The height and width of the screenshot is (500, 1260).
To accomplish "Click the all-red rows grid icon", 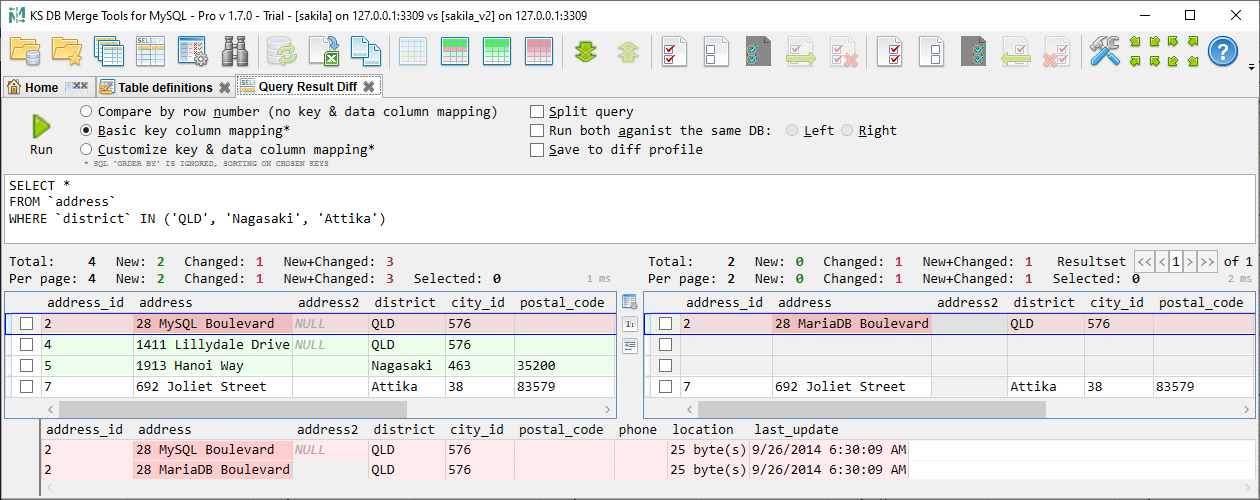I will [539, 51].
